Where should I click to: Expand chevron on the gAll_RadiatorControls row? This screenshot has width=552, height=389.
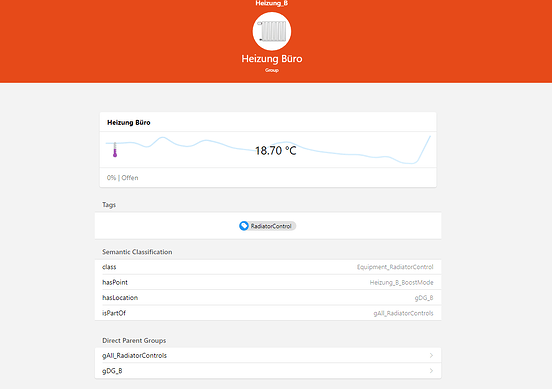431,356
